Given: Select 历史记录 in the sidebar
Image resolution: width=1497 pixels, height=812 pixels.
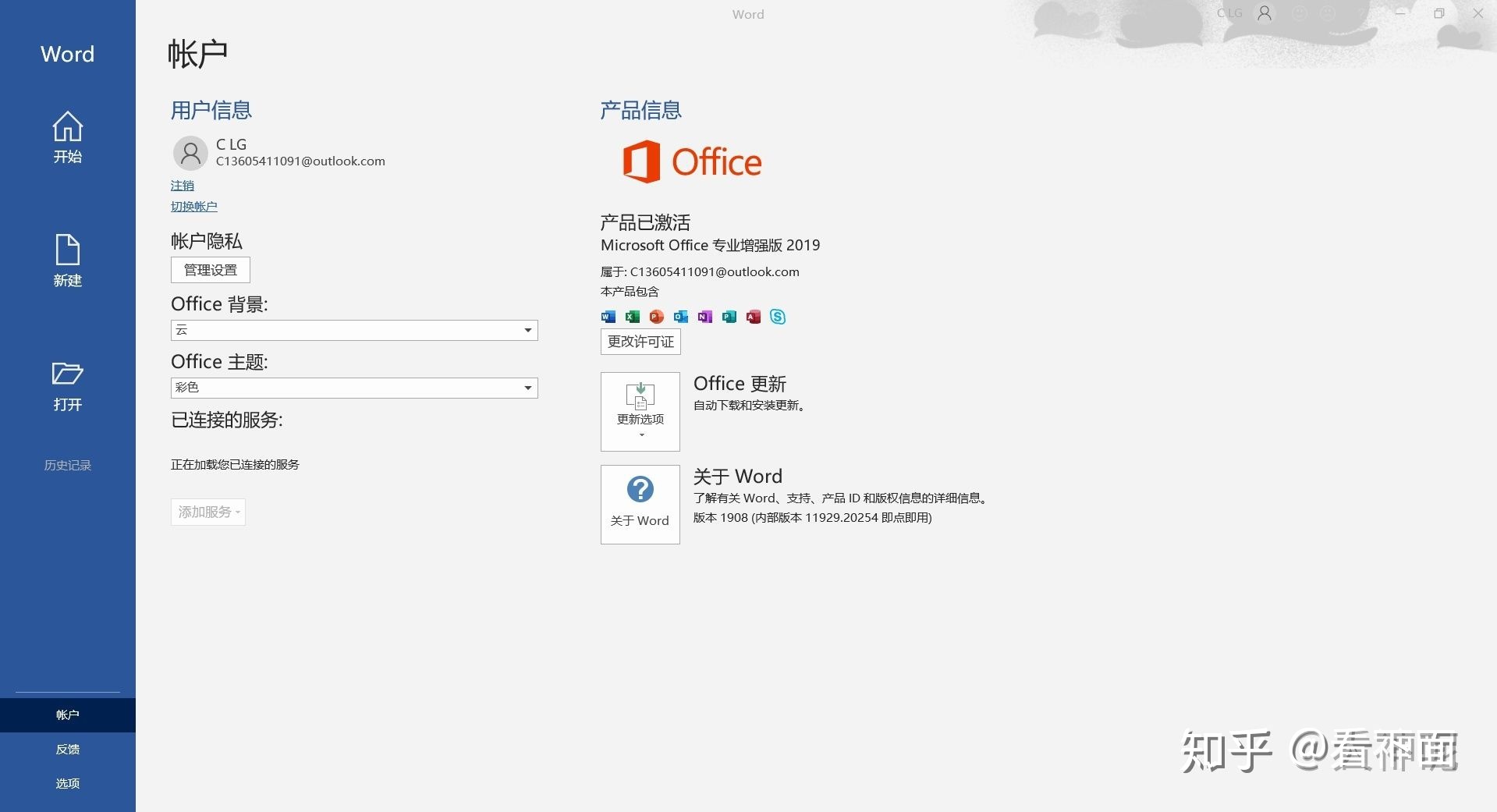Looking at the screenshot, I should coord(68,465).
